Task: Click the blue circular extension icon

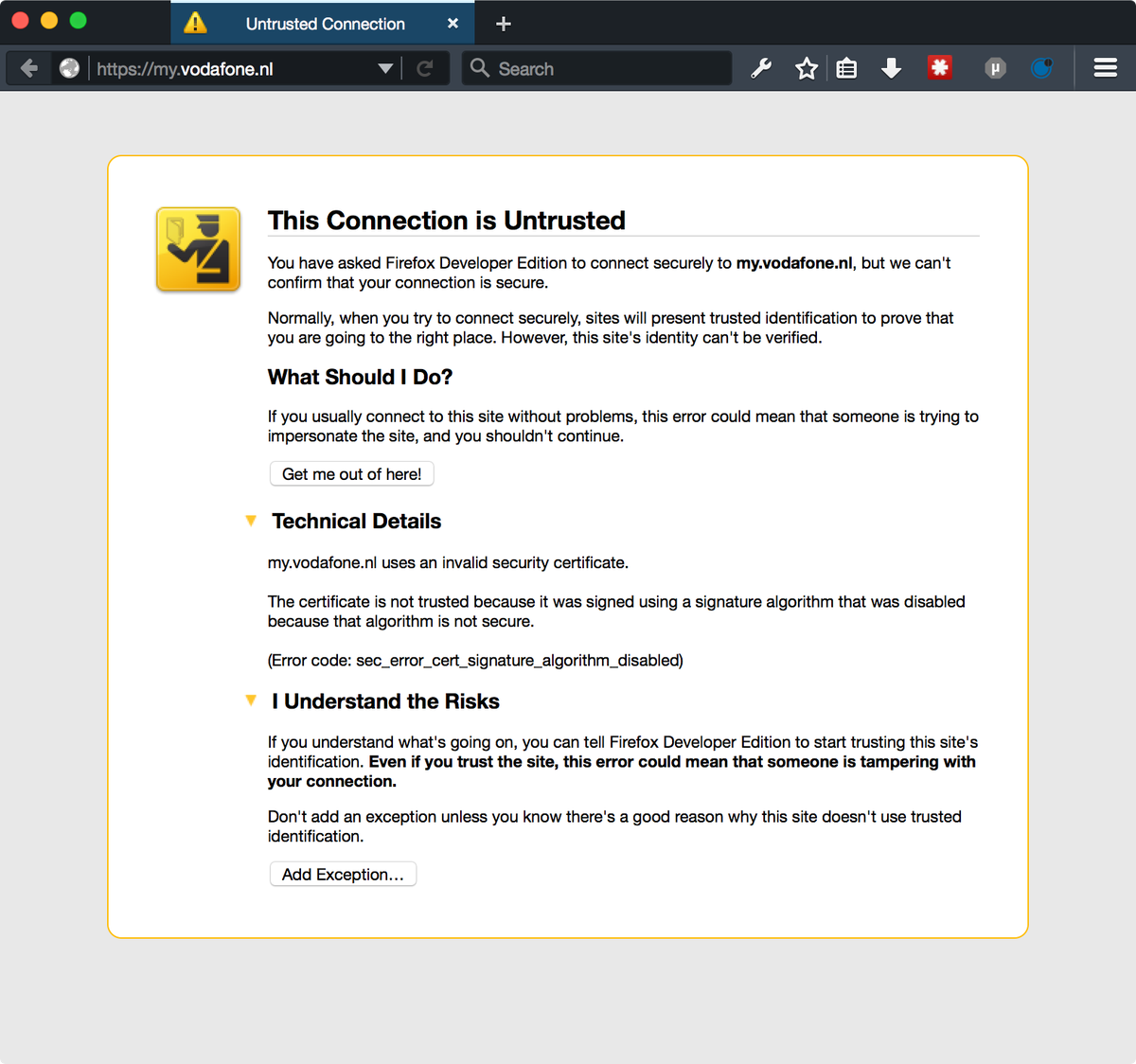Action: pos(1041,68)
